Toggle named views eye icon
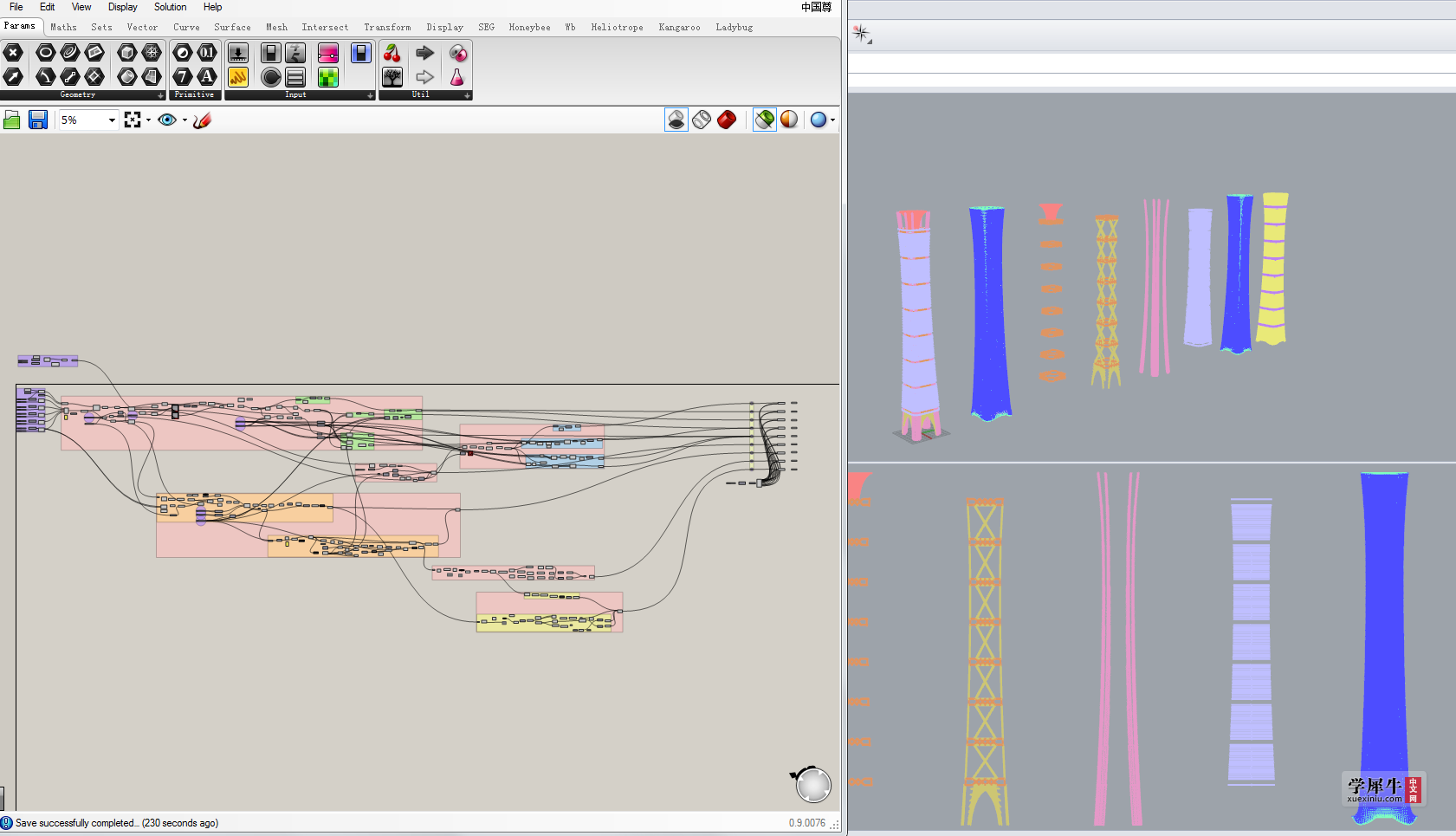The height and width of the screenshot is (836, 1456). (x=167, y=120)
